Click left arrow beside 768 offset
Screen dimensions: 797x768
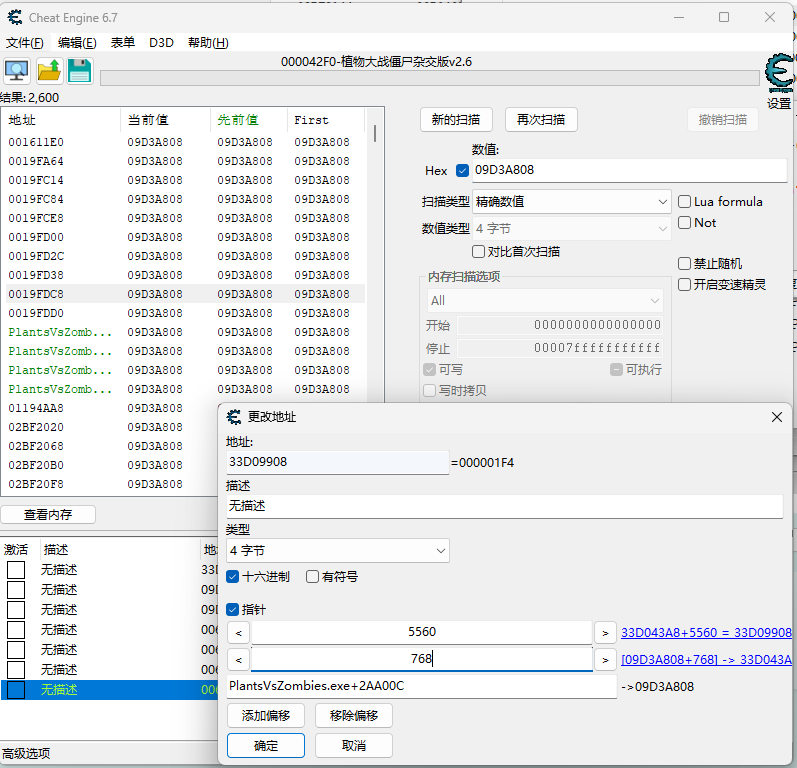pos(238,659)
